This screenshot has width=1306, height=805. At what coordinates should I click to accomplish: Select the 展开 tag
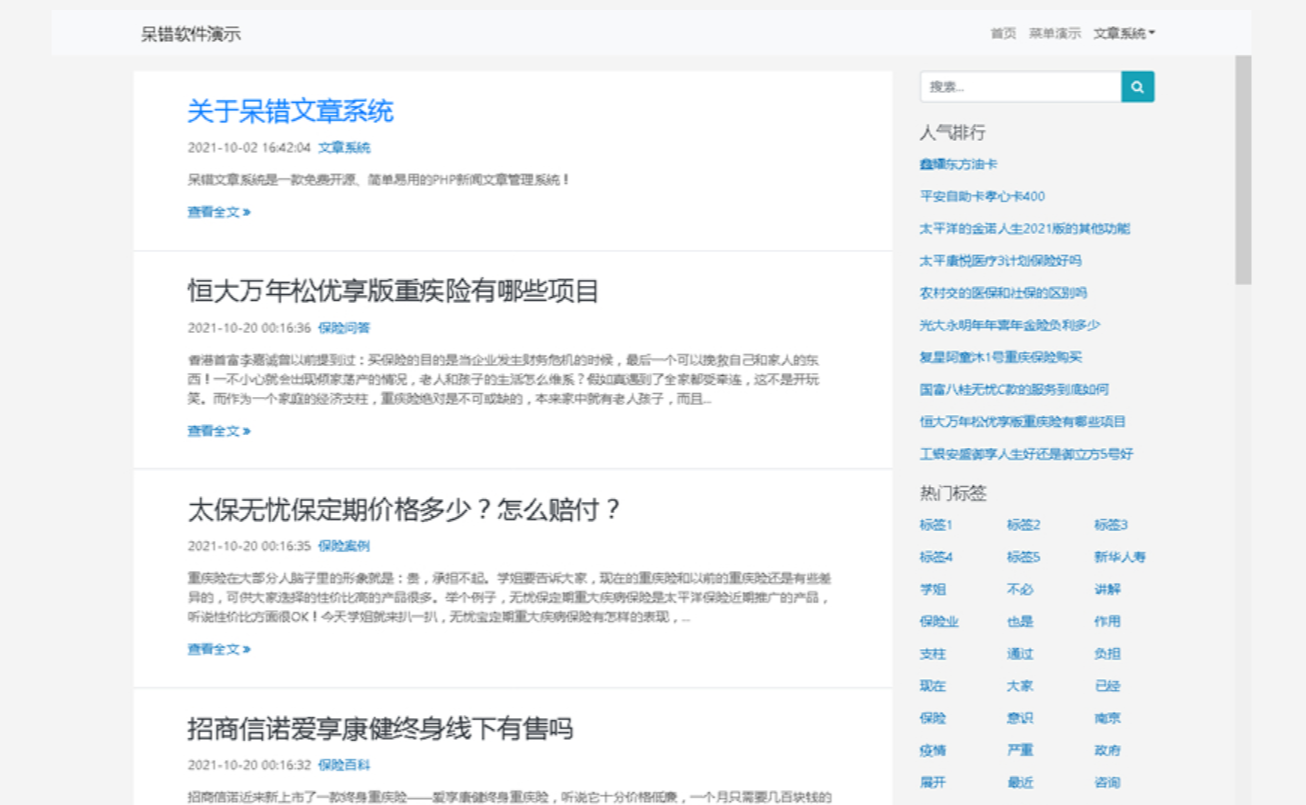click(933, 782)
